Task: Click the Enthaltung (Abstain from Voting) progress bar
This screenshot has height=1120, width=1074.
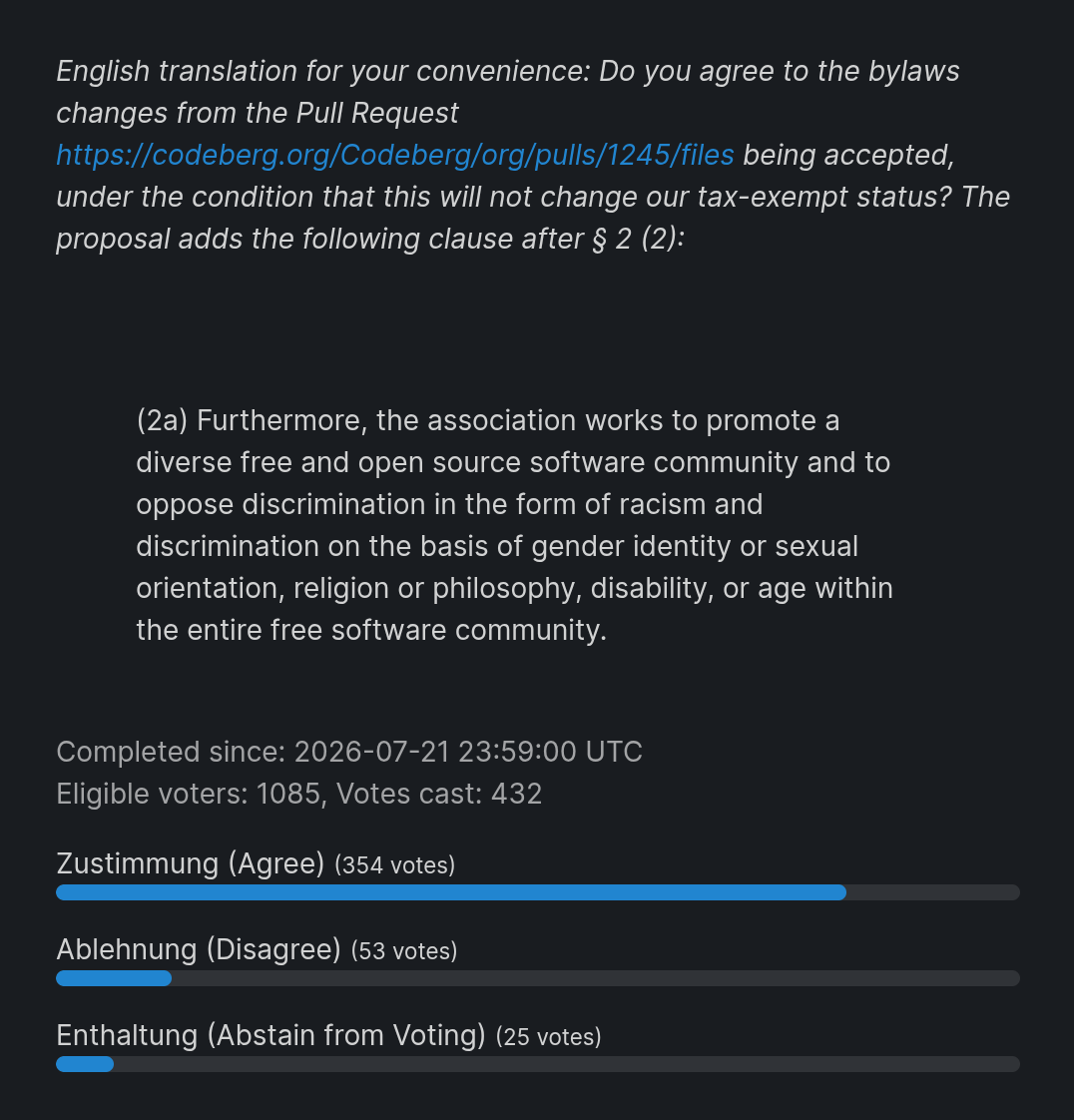Action: (538, 1063)
